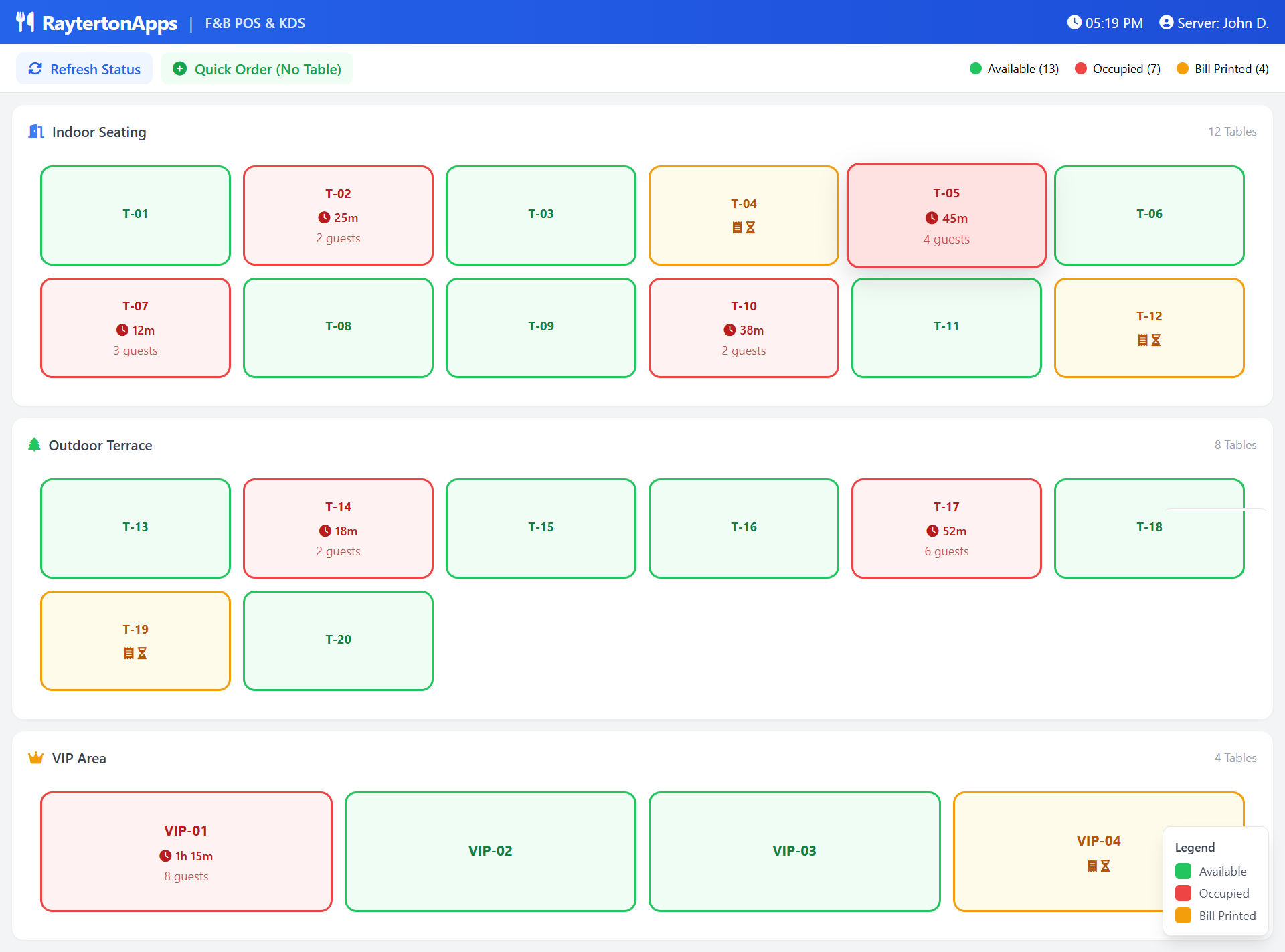This screenshot has width=1285, height=952.
Task: Open occupied table T-05
Action: coord(946,215)
